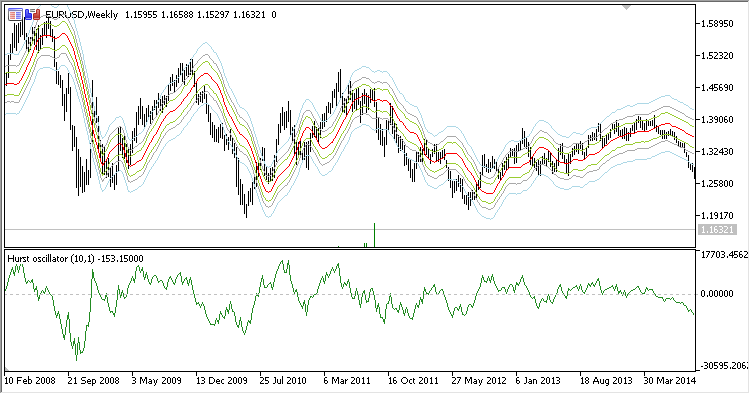The width and height of the screenshot is (750, 394).
Task: Click the chart shift triangle marker at top
Action: 626,7
